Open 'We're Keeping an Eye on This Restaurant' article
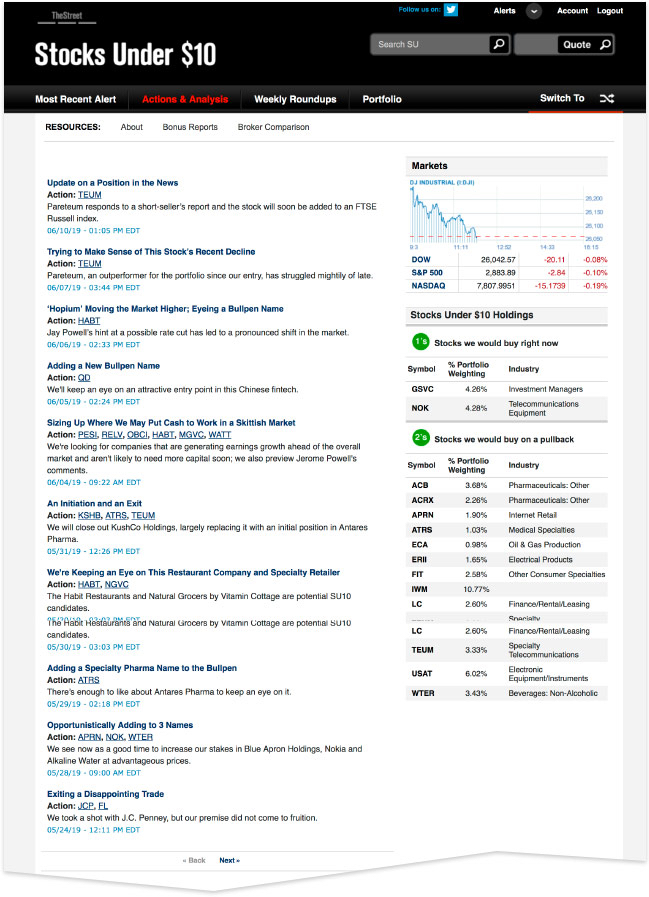The width and height of the screenshot is (649, 897). (193, 572)
